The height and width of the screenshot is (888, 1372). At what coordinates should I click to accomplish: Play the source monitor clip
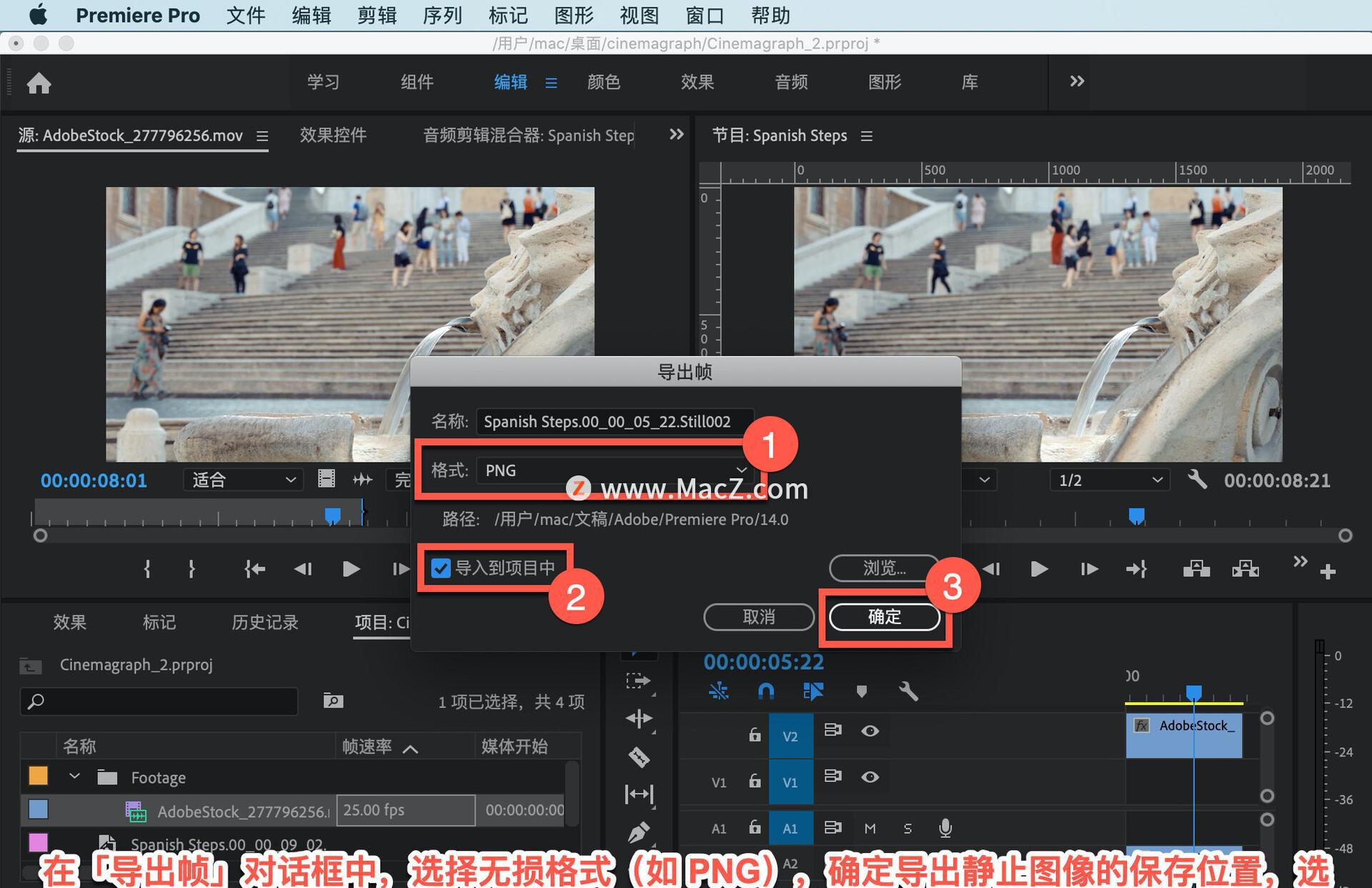351,569
